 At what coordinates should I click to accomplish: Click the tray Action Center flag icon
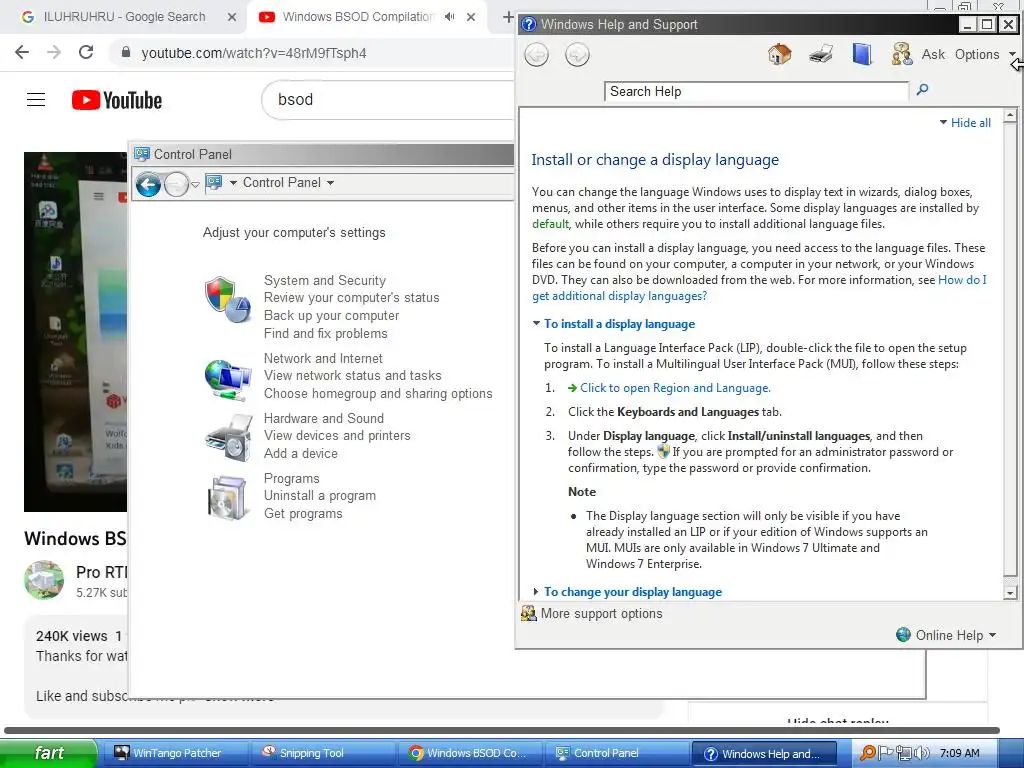[886, 753]
